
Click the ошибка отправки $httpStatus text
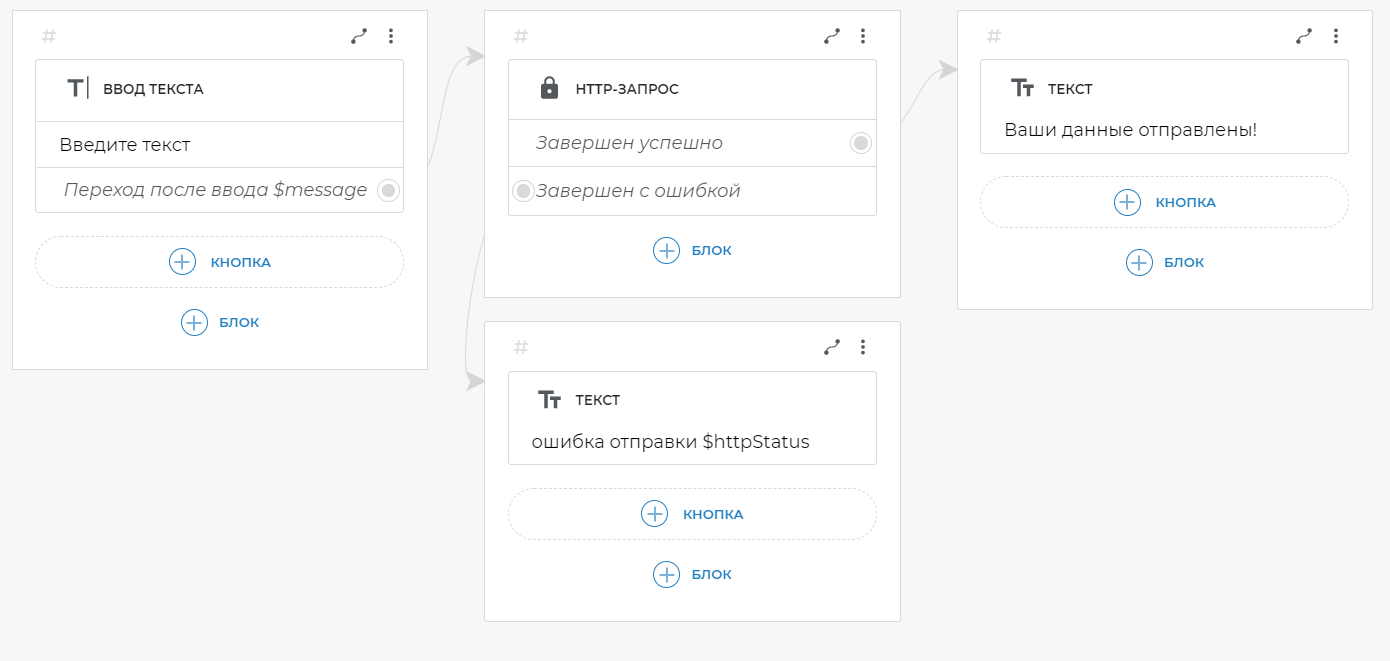tap(670, 442)
